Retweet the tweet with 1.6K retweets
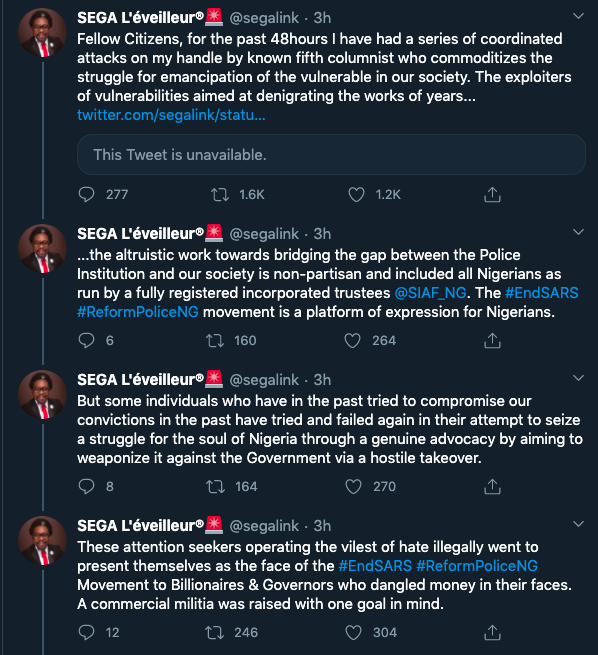 [220, 195]
